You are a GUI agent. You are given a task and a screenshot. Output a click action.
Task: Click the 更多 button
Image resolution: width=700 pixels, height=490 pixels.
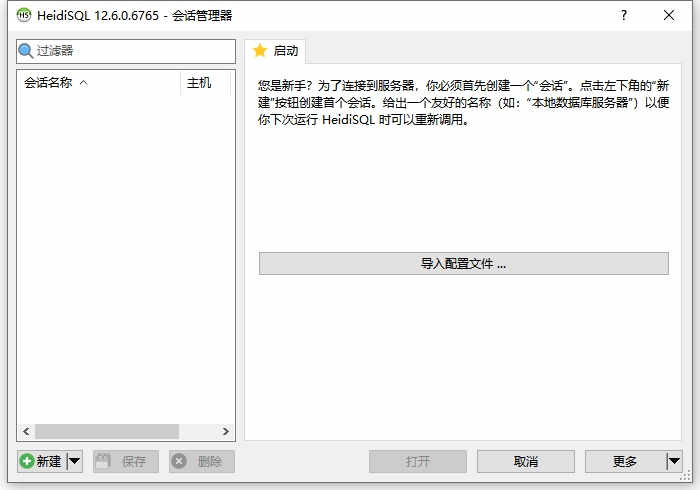click(x=625, y=461)
